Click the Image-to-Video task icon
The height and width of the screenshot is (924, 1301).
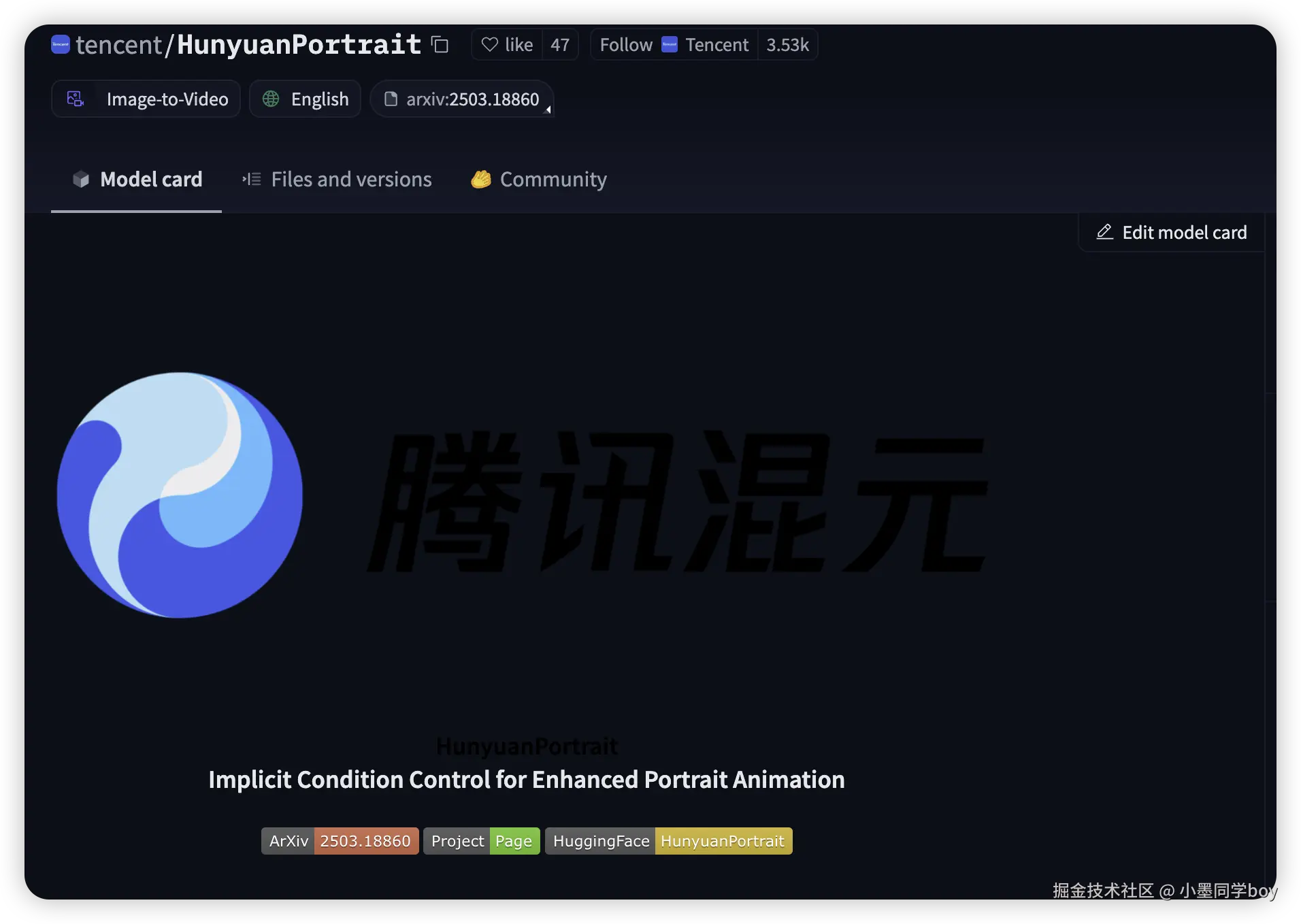pos(76,99)
